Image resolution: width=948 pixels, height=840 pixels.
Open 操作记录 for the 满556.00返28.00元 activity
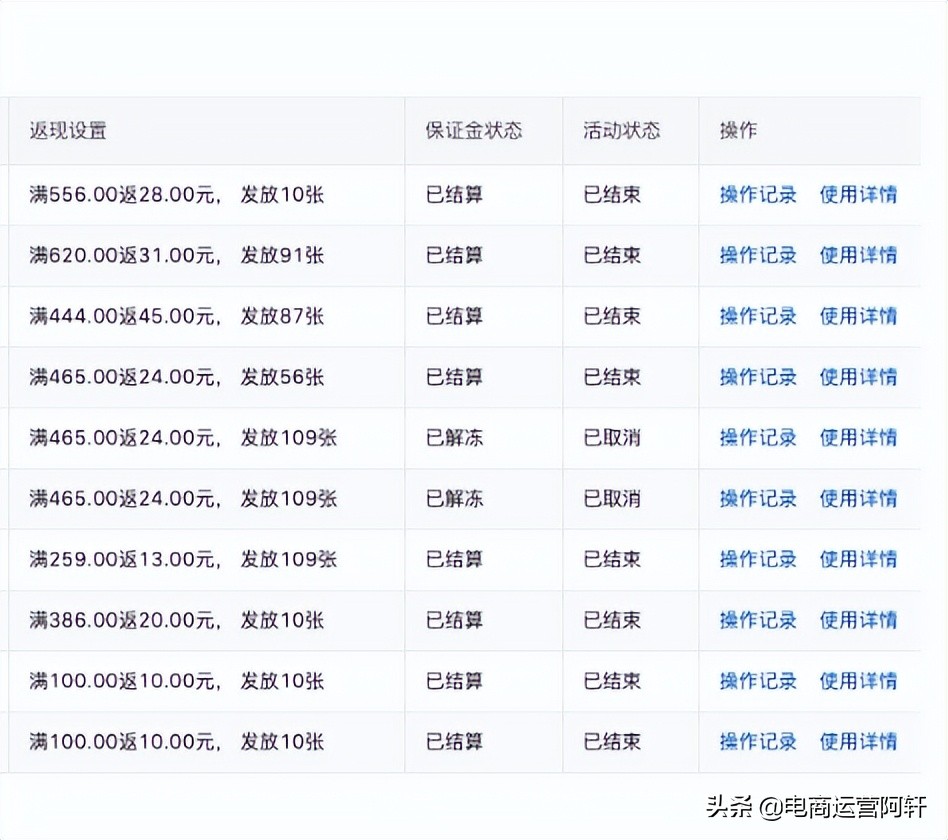[757, 195]
